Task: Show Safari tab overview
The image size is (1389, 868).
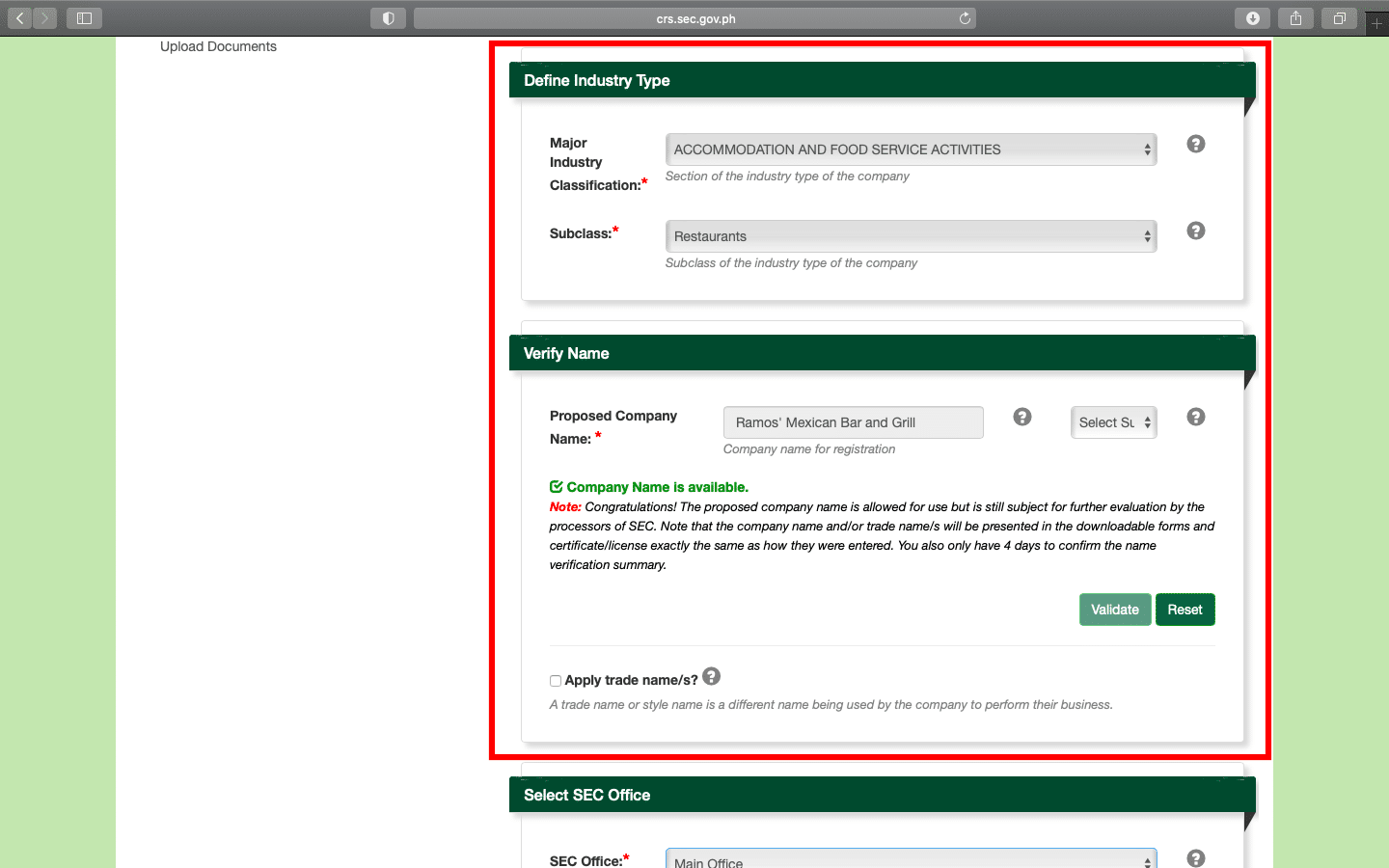Action: [x=1339, y=18]
